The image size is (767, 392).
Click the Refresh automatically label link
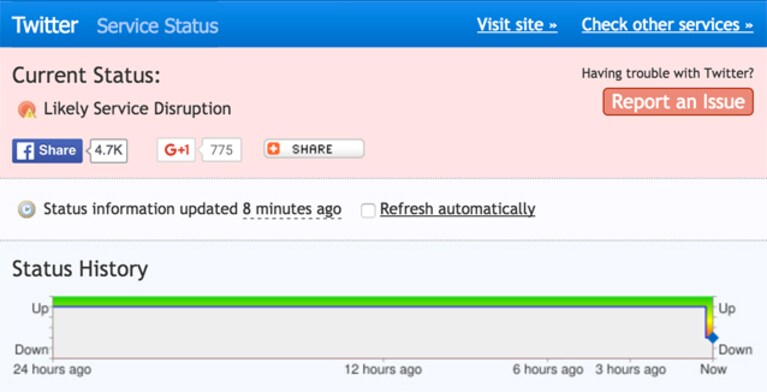tap(457, 209)
